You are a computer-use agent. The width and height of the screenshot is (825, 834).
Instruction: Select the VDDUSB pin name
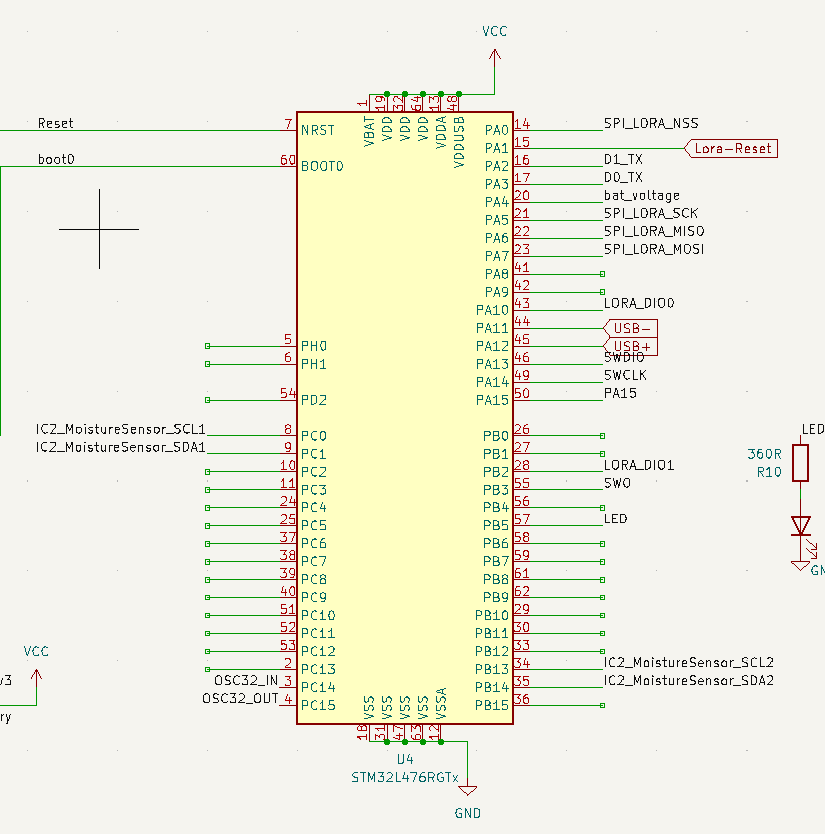coord(459,143)
